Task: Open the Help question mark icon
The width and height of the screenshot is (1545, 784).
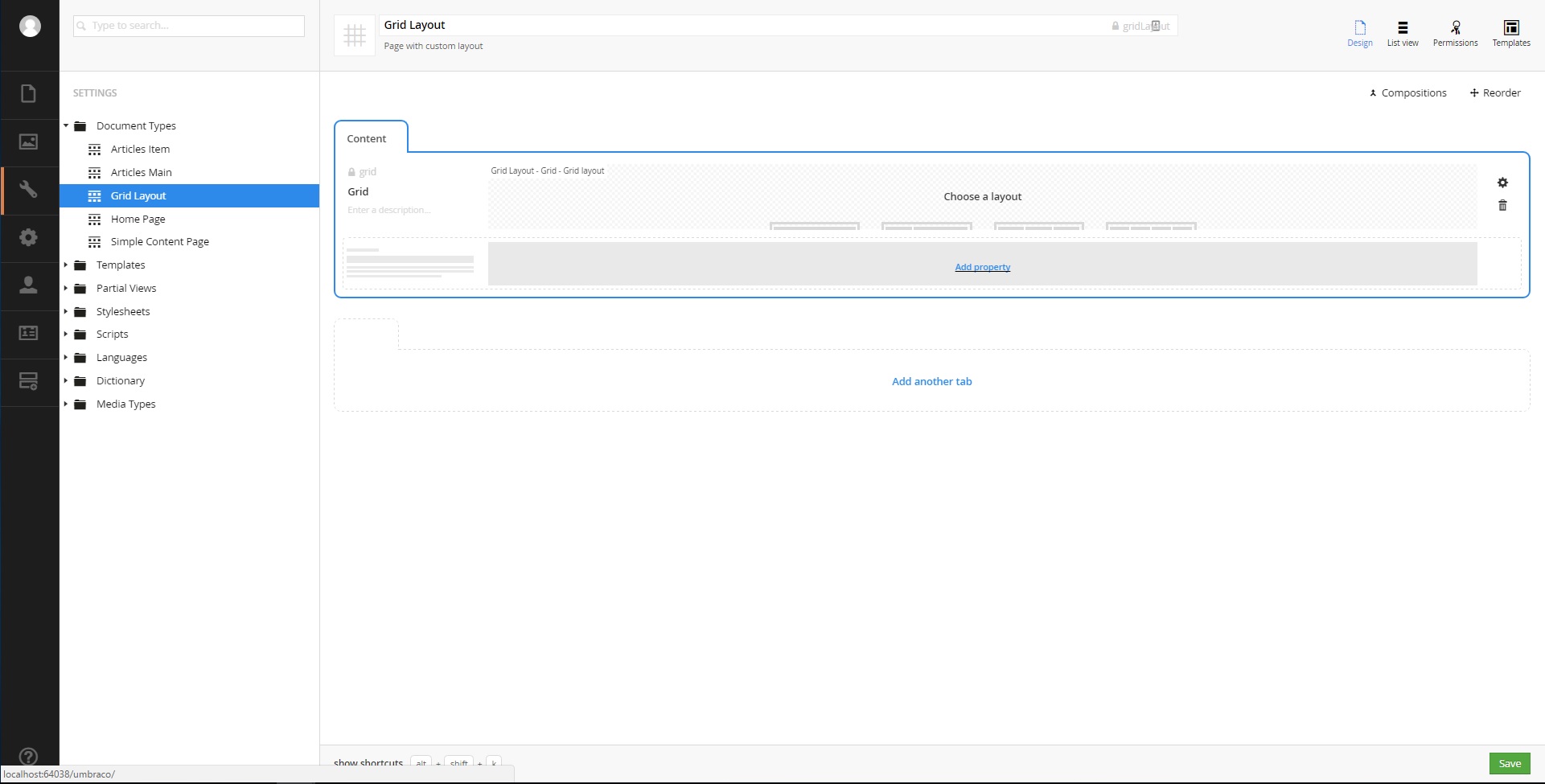Action: [x=28, y=757]
